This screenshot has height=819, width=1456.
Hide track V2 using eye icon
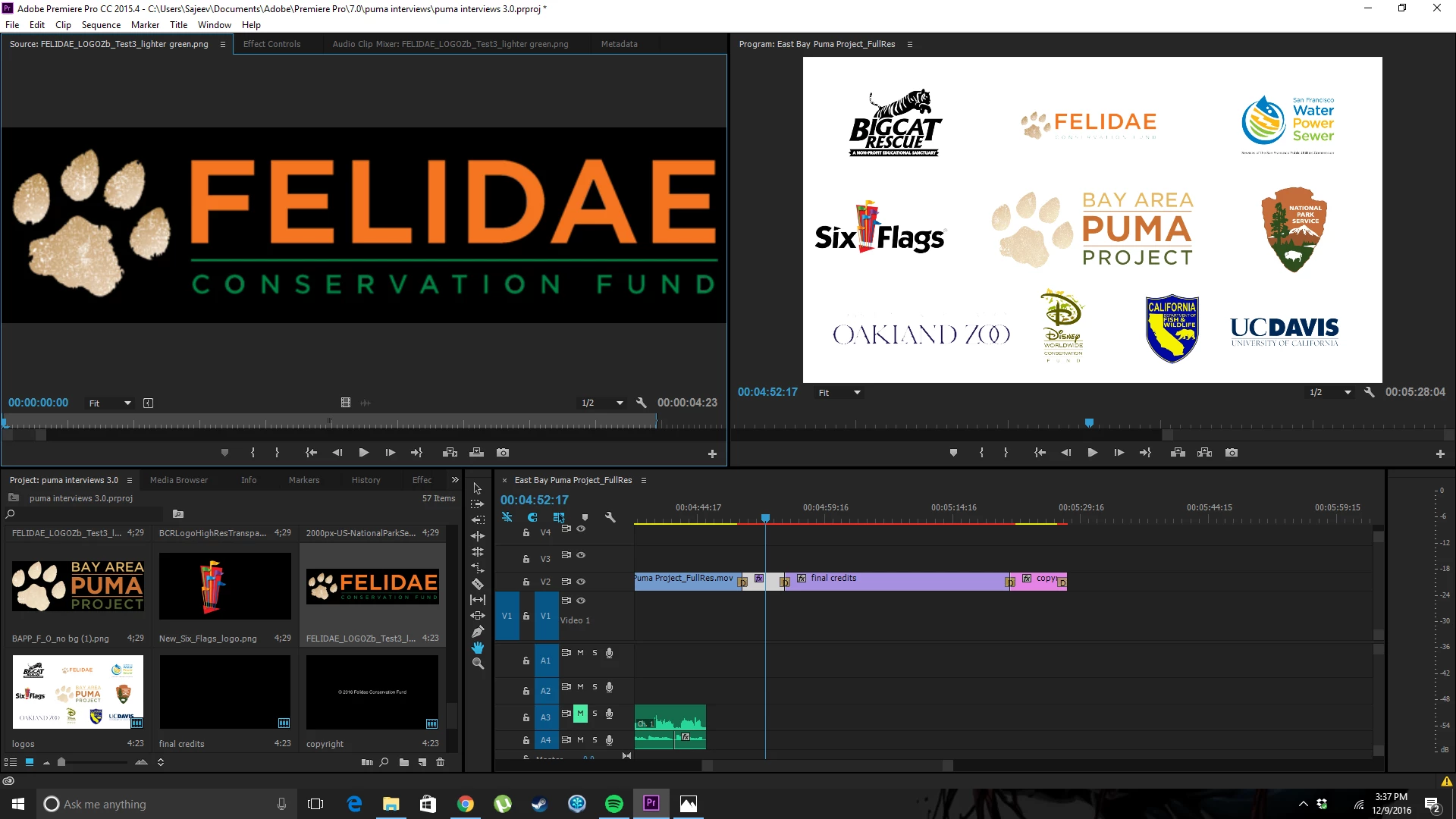(581, 582)
